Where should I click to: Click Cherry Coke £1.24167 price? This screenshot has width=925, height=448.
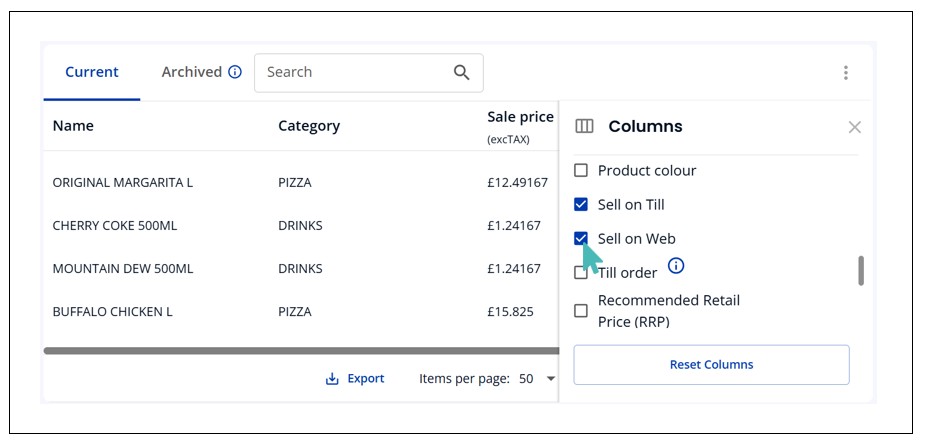coord(514,225)
